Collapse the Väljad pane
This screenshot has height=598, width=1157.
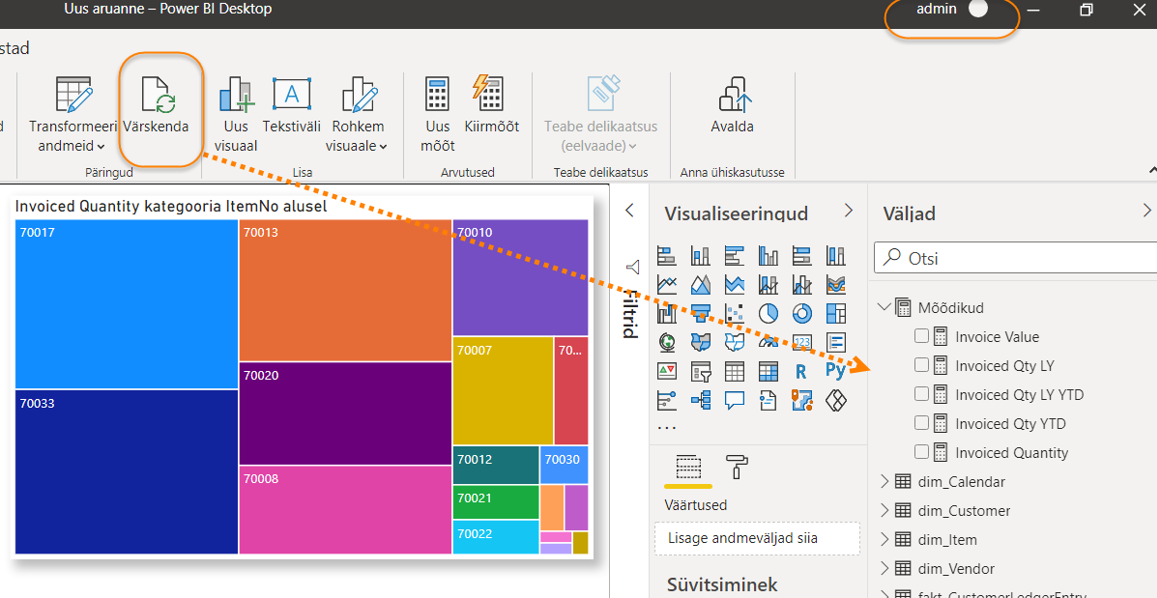click(1147, 209)
